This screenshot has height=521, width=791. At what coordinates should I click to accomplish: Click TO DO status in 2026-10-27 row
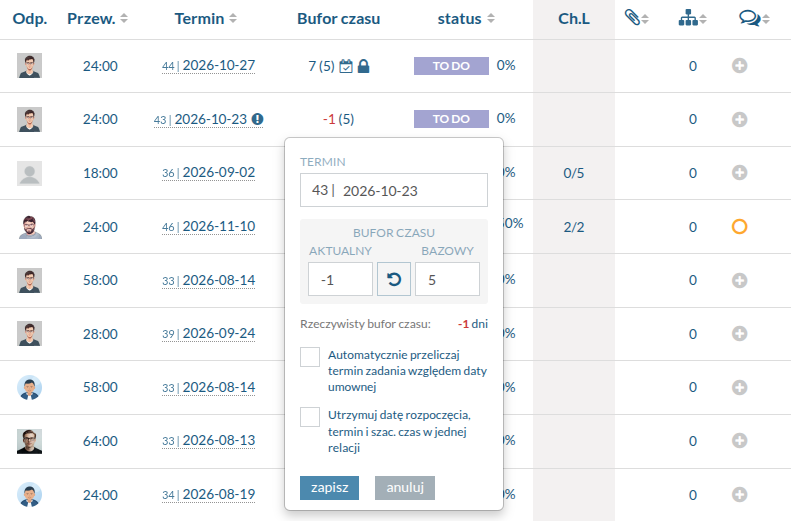[451, 66]
